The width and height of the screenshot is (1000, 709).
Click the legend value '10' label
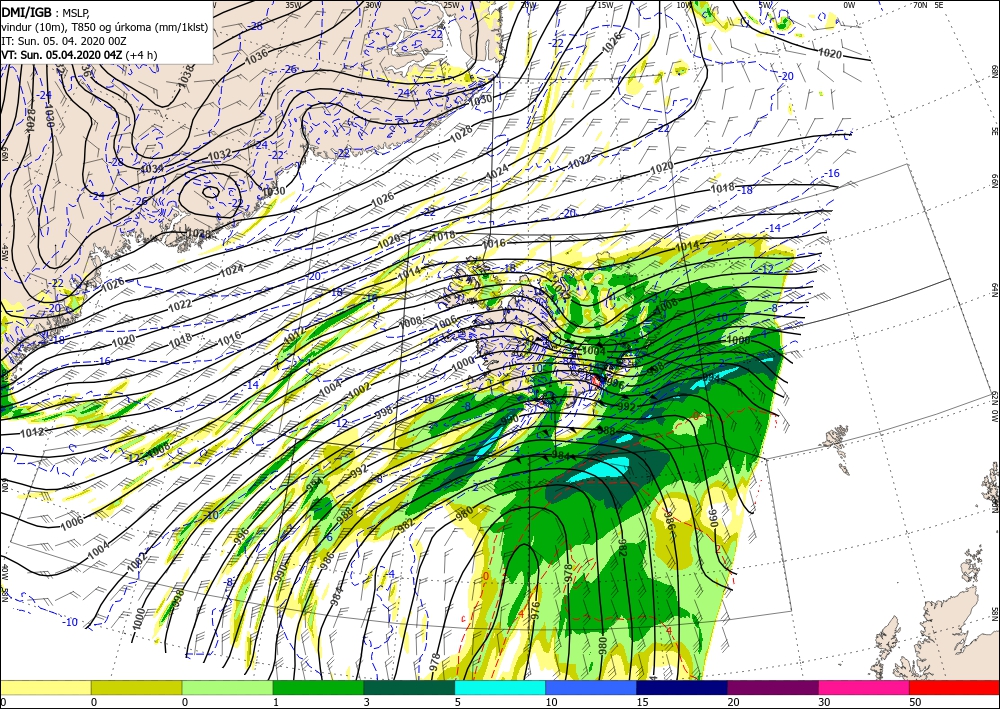(551, 702)
